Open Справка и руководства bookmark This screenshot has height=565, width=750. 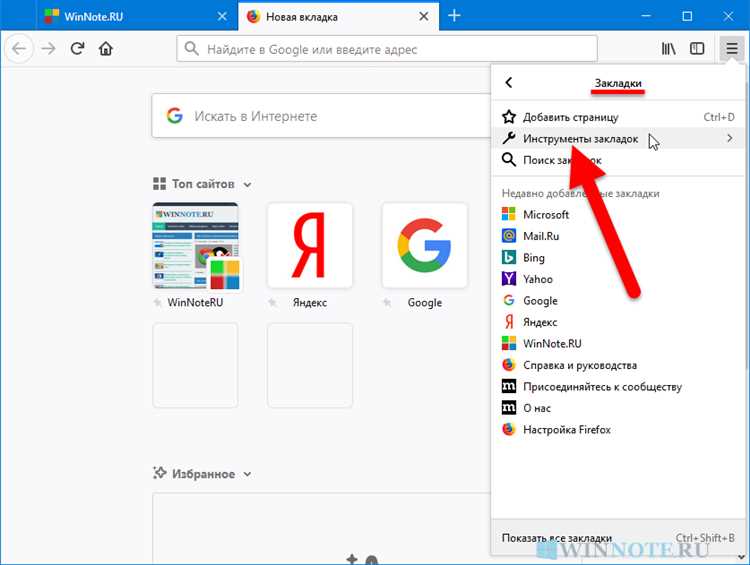coord(618,365)
